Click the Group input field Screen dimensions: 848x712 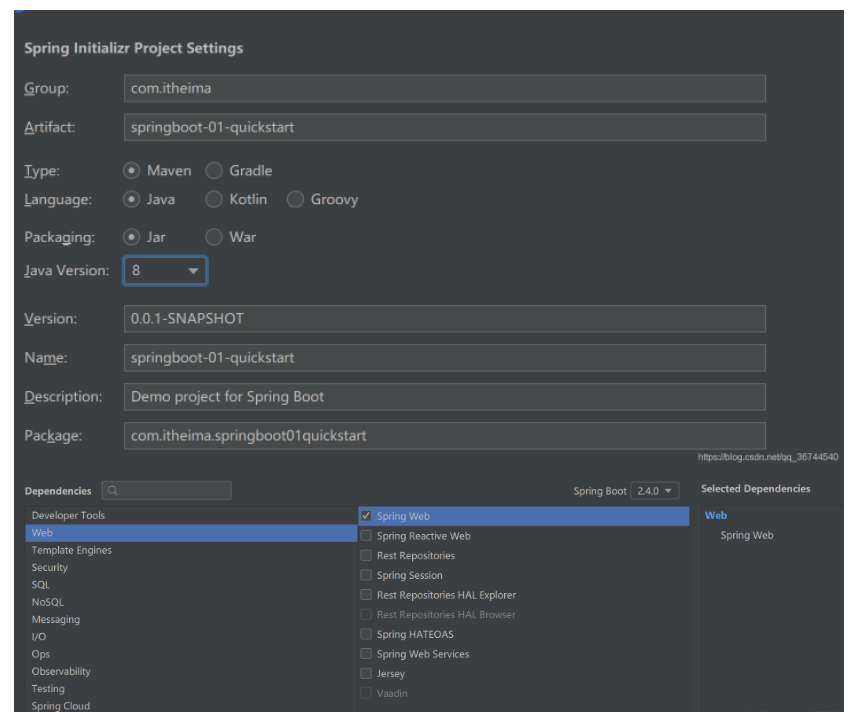point(445,88)
